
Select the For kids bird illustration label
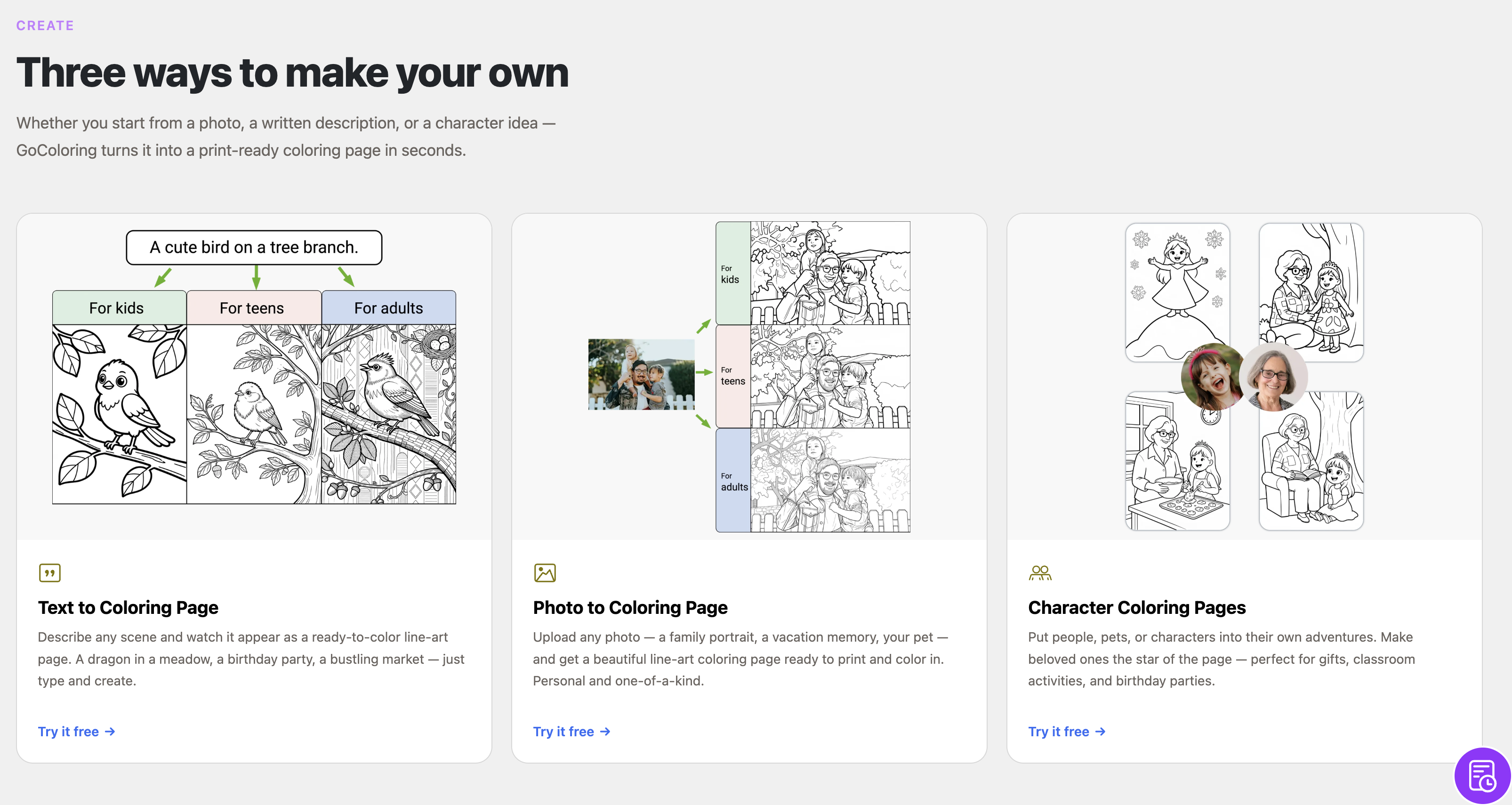(119, 308)
